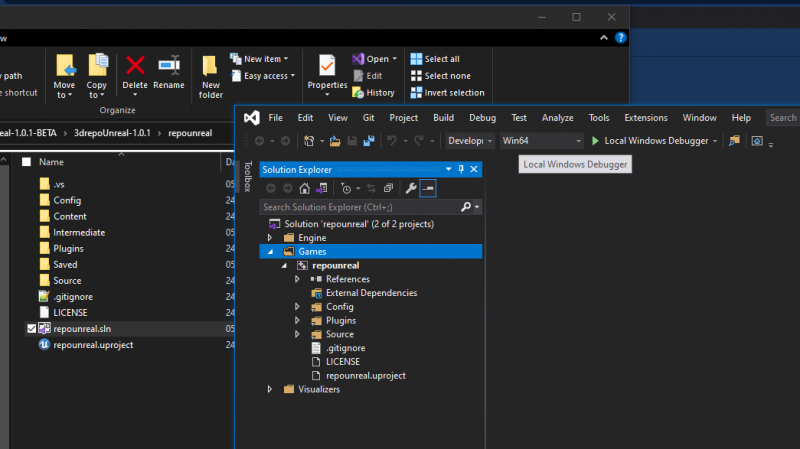Image resolution: width=800 pixels, height=449 pixels.
Task: Collapse the File Explorer ribbon chevron
Action: [604, 38]
